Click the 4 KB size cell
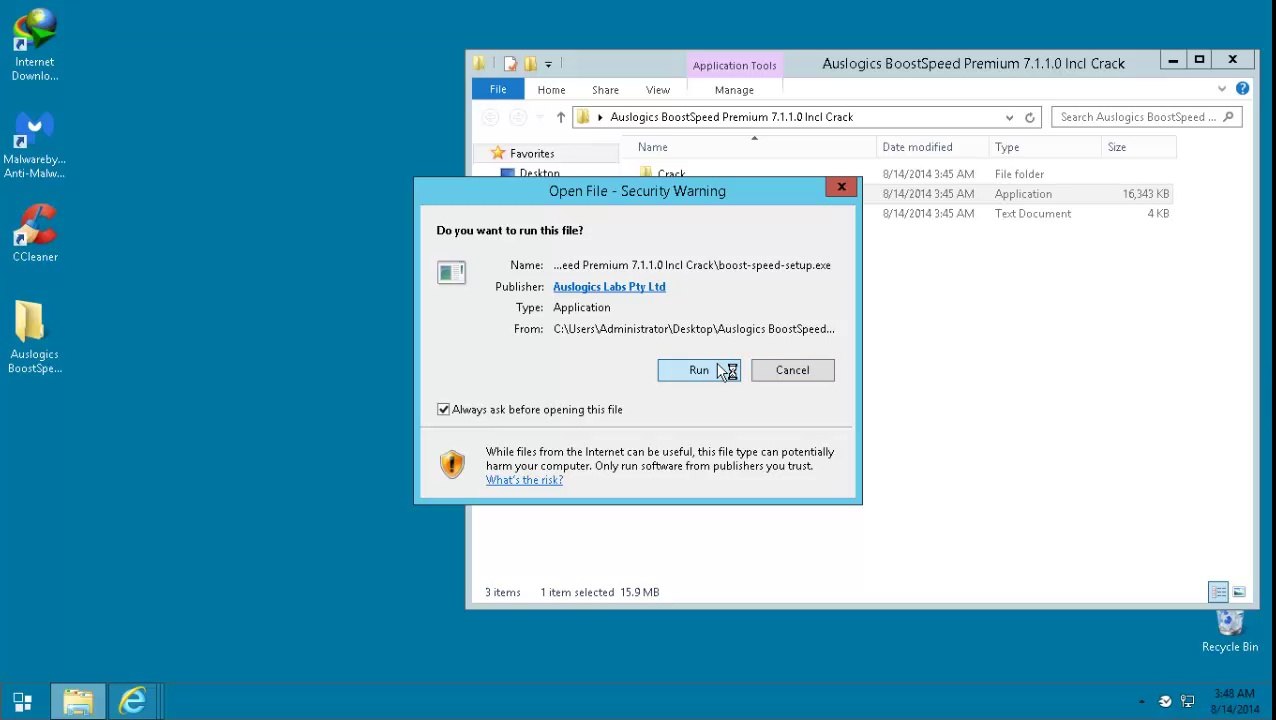 (x=1158, y=214)
